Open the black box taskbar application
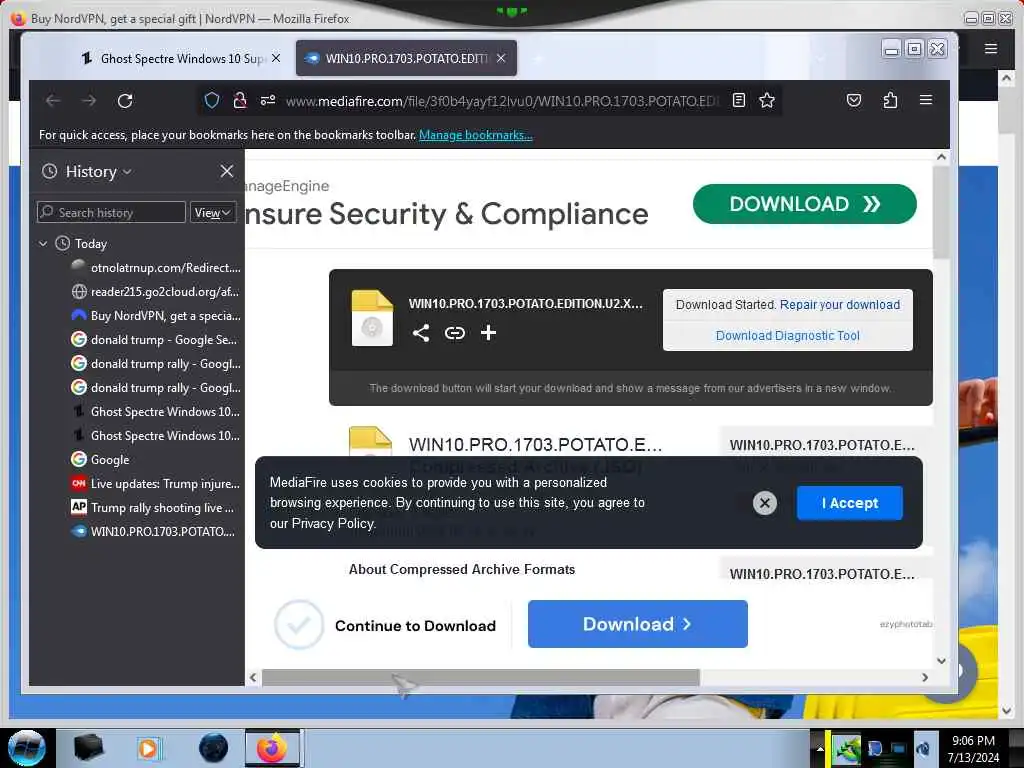 click(x=88, y=748)
